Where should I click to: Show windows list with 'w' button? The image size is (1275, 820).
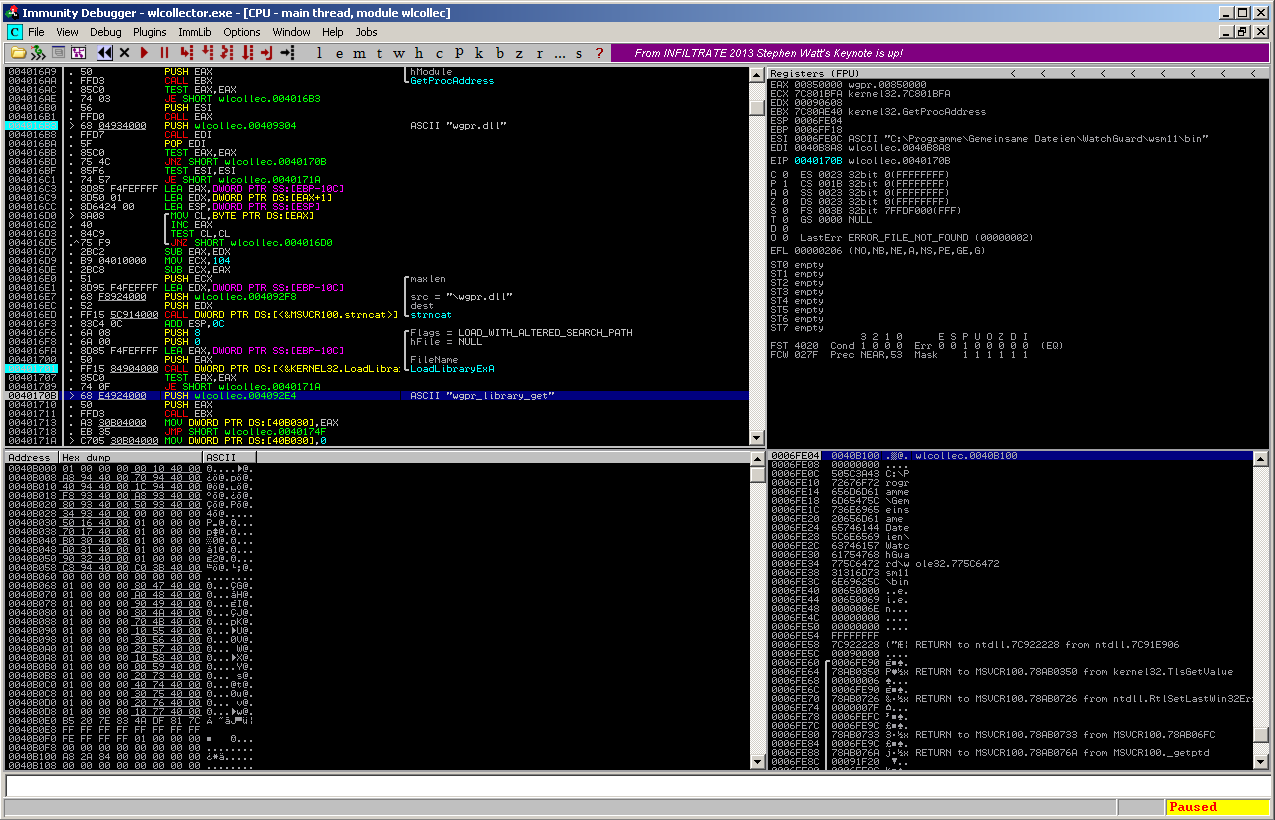tap(399, 52)
